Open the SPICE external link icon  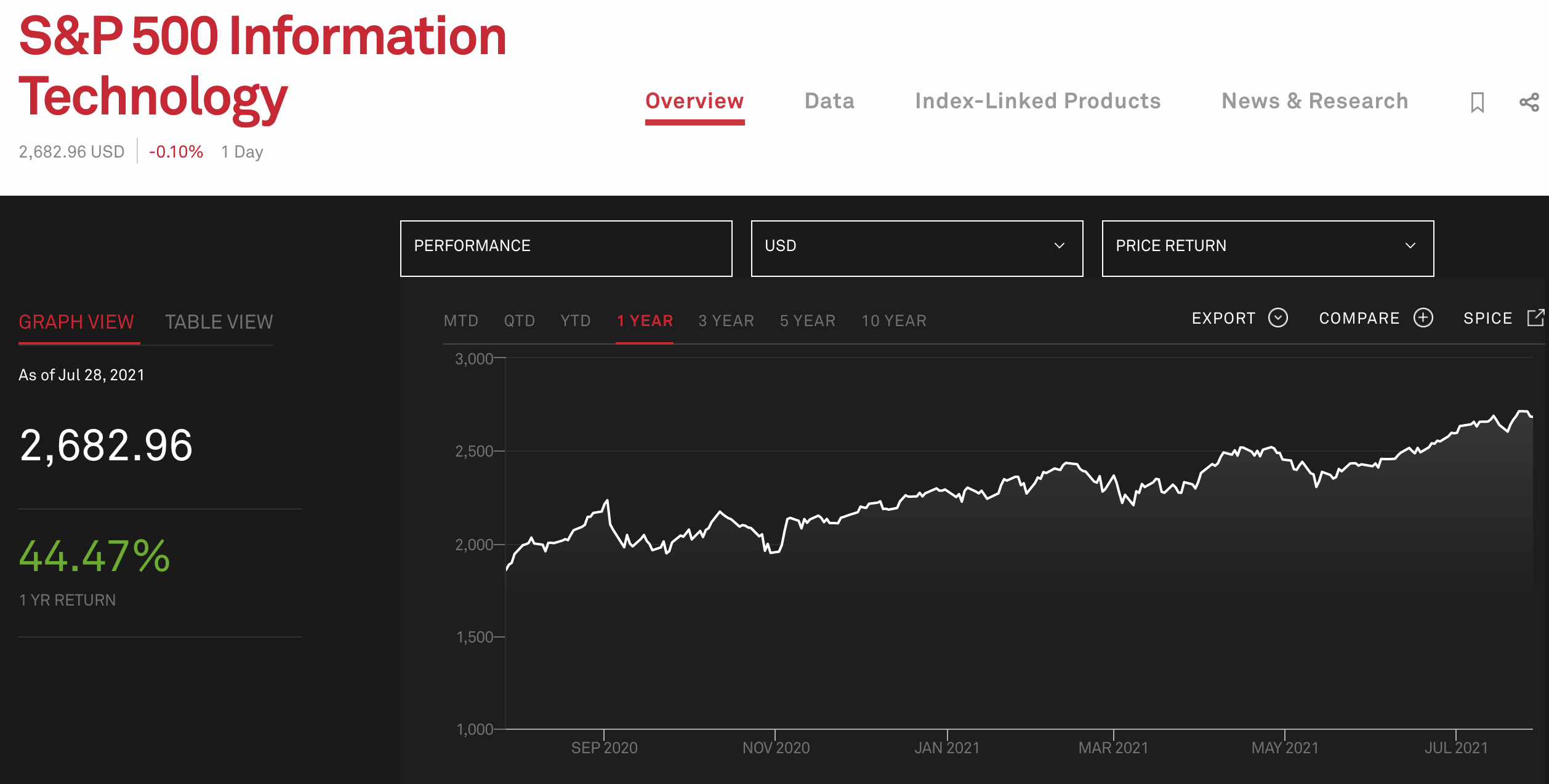[1535, 318]
